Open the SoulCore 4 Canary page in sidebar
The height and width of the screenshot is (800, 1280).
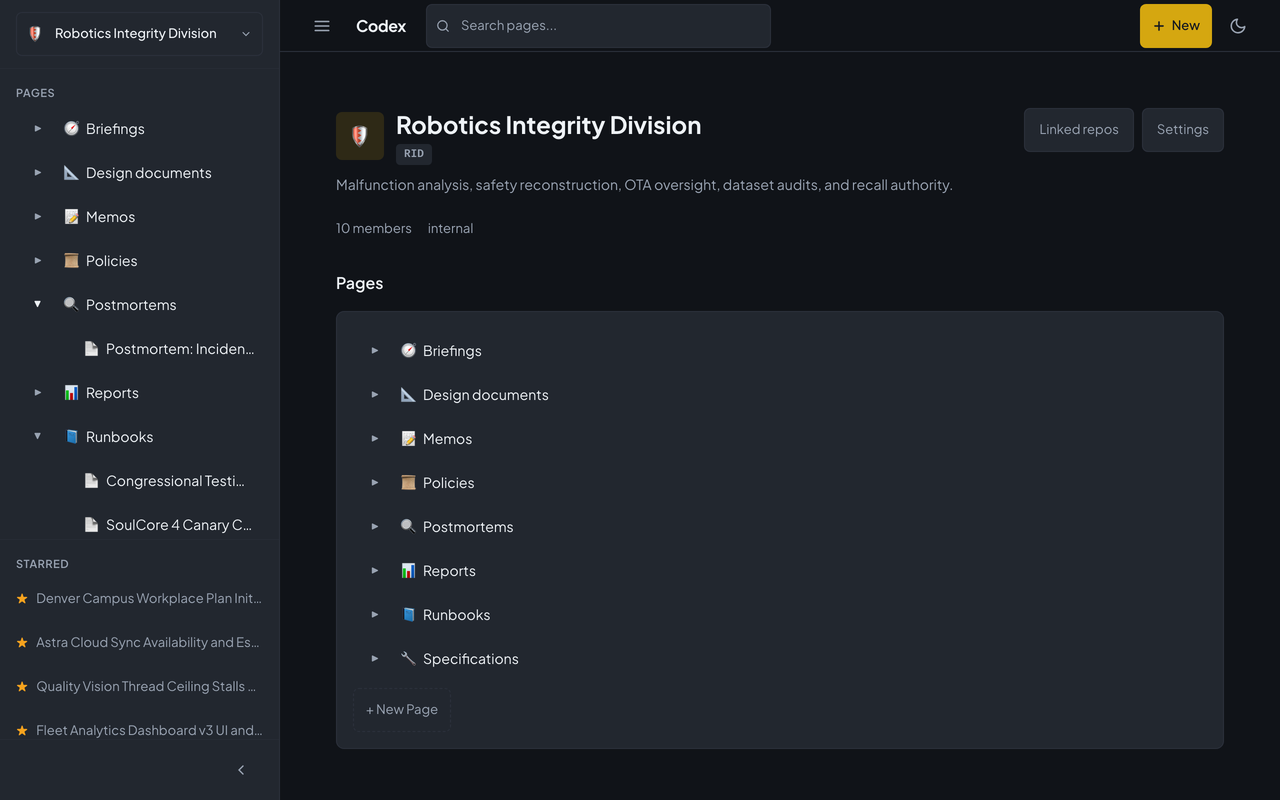(179, 525)
